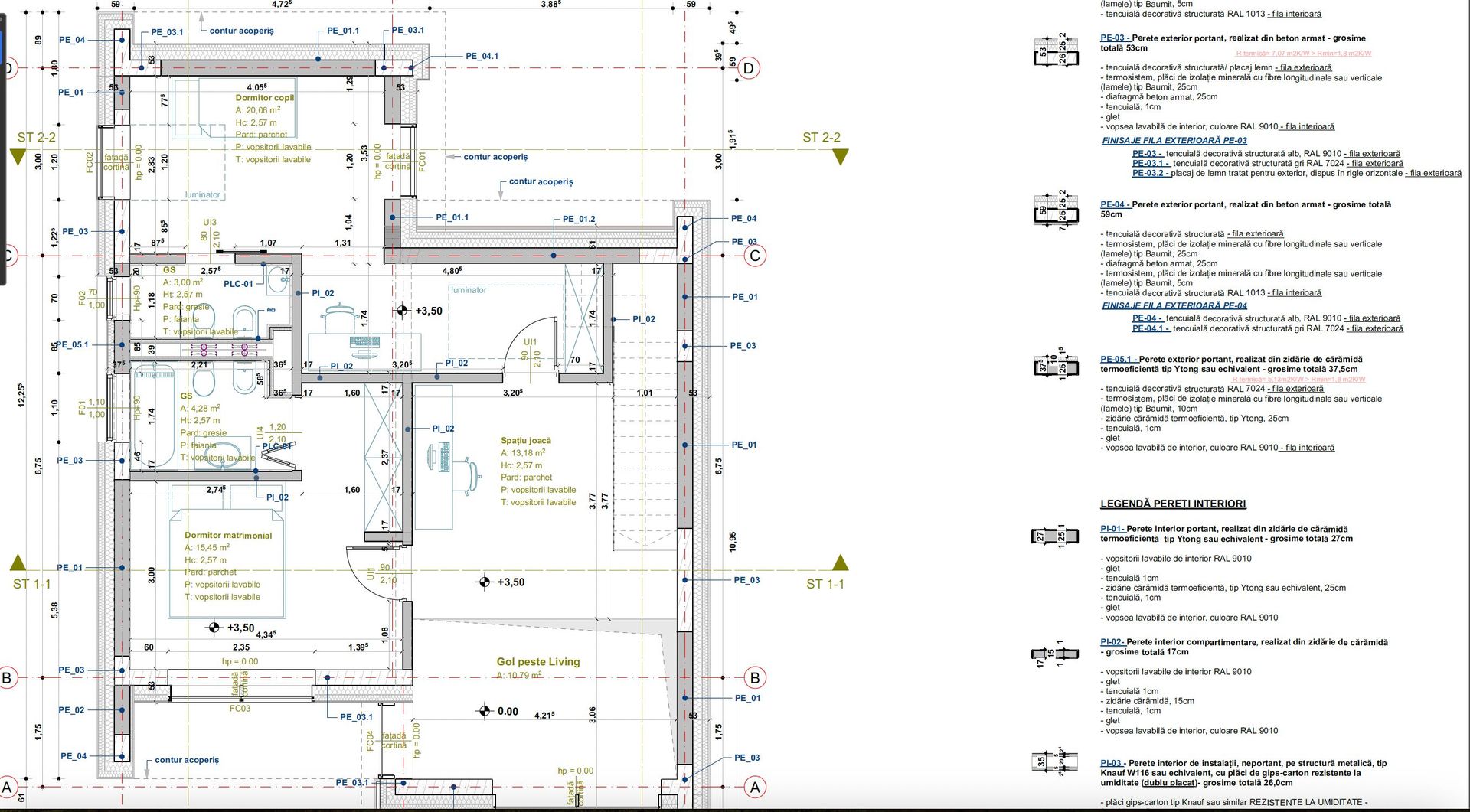
Task: Select the Dormitor copil room label
Action: point(264,98)
